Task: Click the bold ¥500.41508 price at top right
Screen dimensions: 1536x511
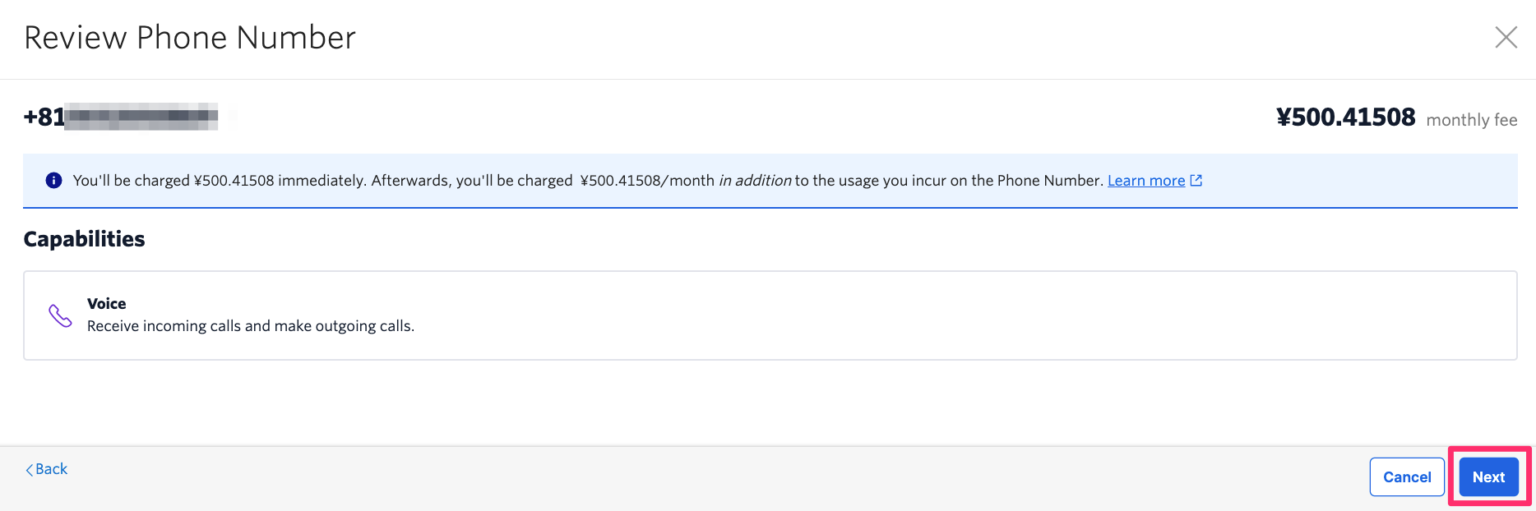Action: pos(1345,118)
